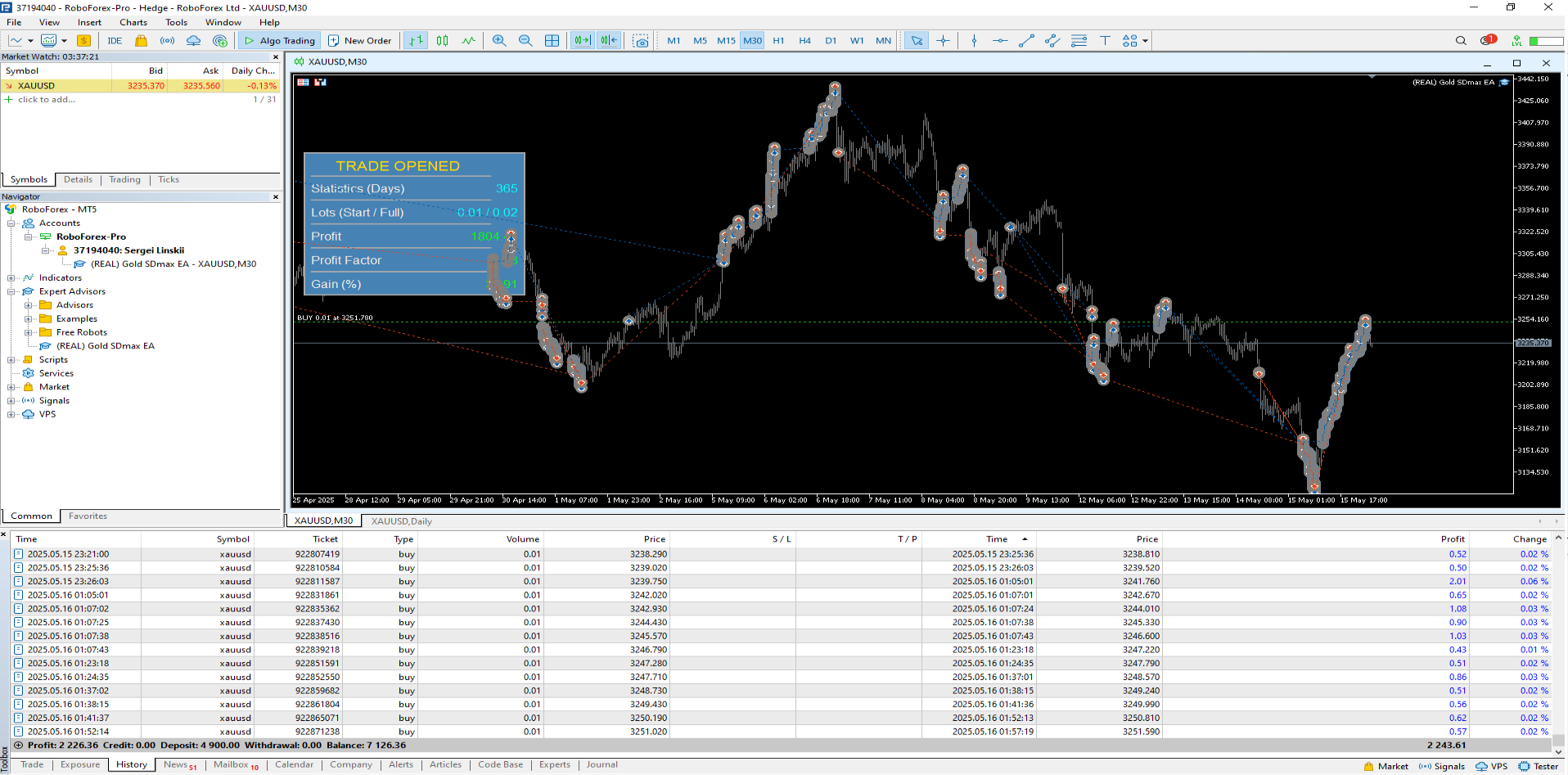Expand the Advisors folder
Viewport: 1568px width, 775px height.
29,305
